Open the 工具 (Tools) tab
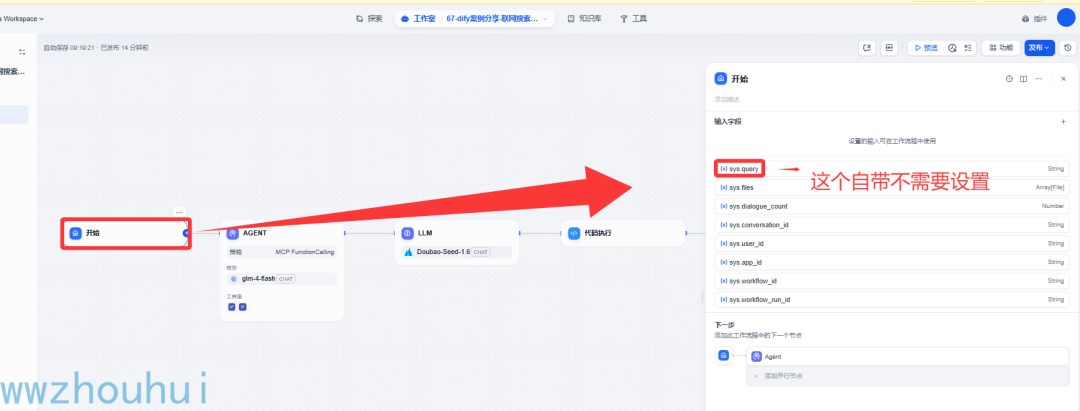This screenshot has width=1080, height=411. click(634, 19)
